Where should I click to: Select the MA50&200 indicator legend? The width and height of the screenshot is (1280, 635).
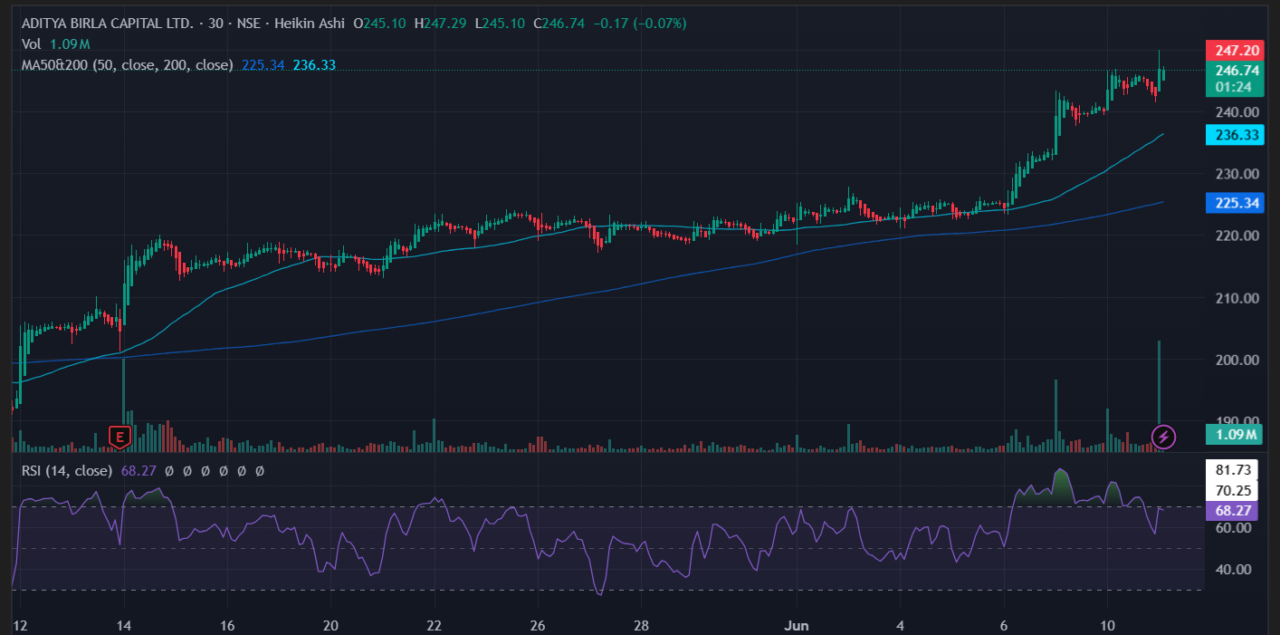click(x=127, y=65)
